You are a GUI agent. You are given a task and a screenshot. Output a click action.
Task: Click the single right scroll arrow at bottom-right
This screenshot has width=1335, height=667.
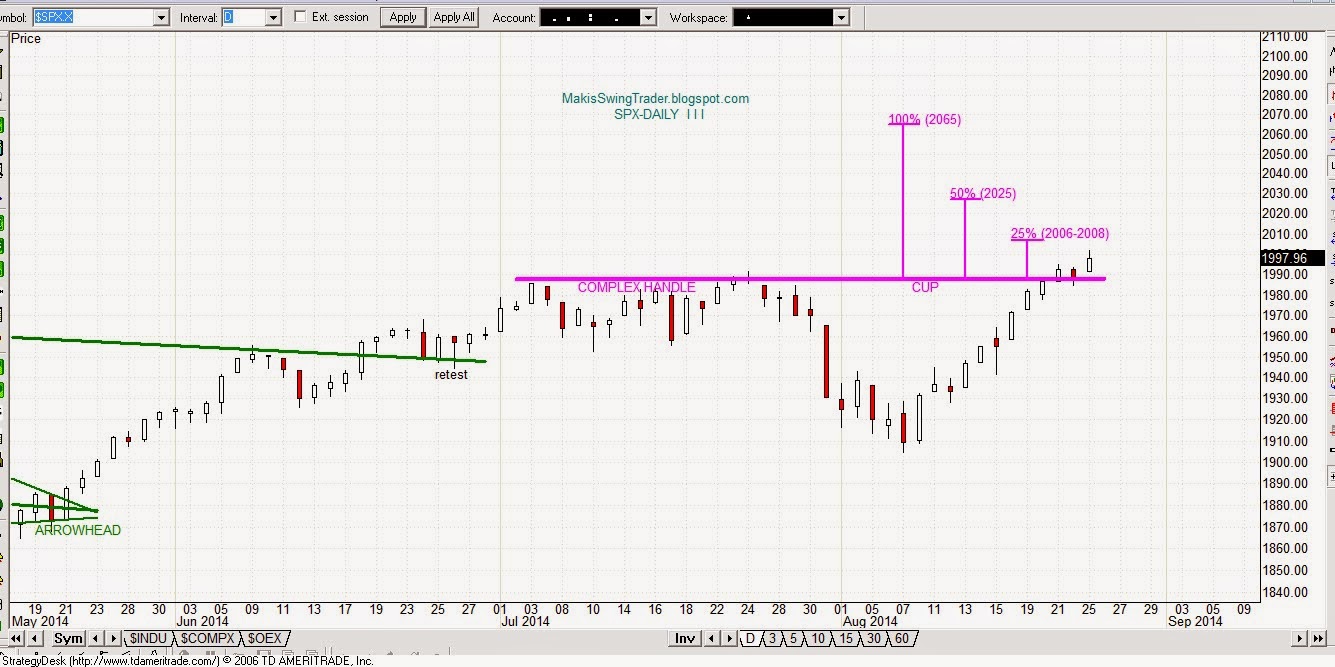pos(1300,638)
